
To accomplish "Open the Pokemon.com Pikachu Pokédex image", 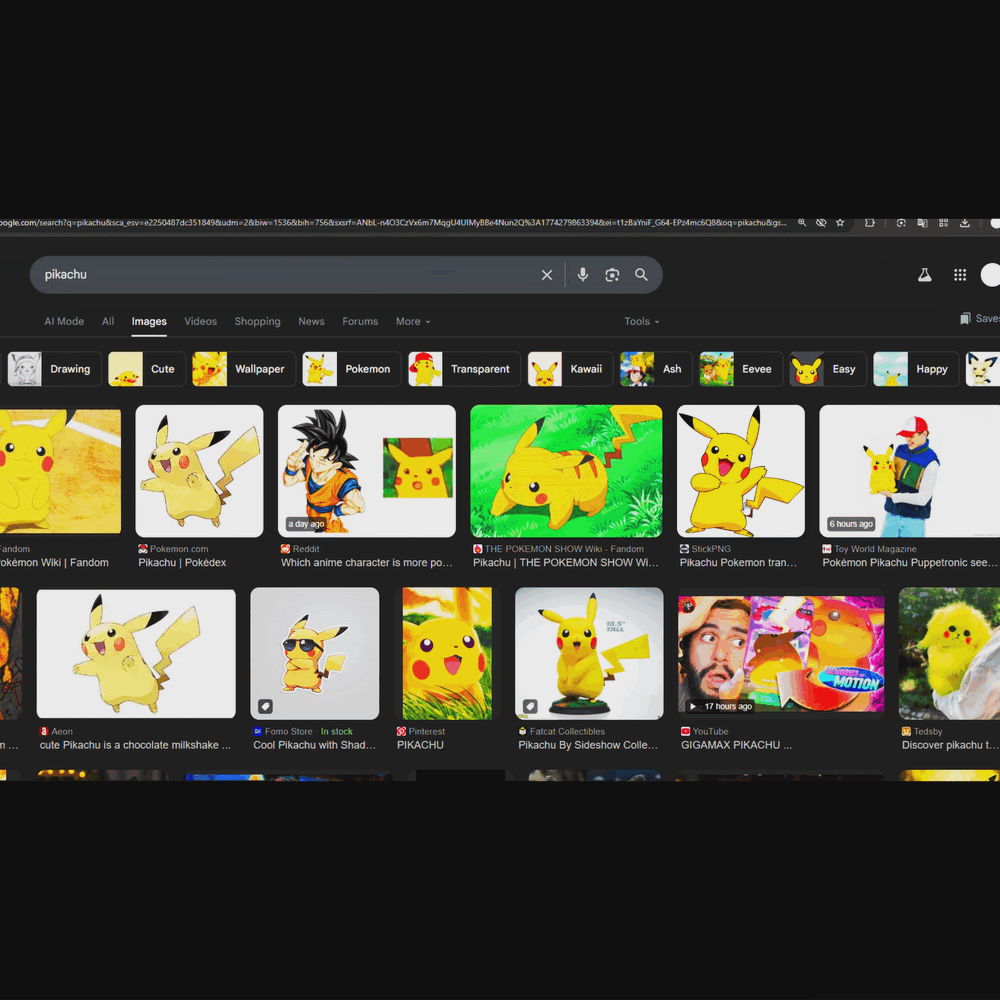I will [x=199, y=471].
